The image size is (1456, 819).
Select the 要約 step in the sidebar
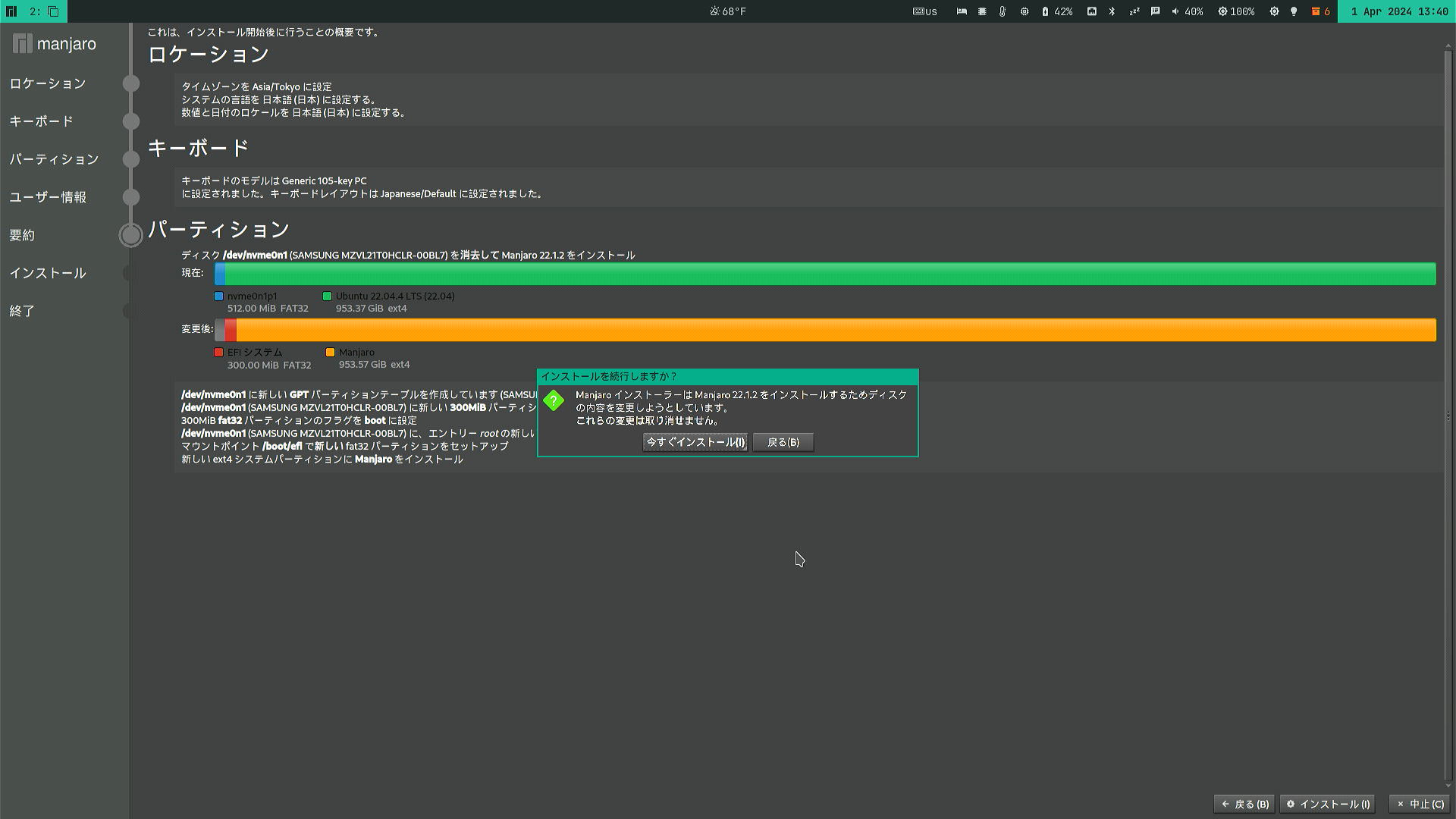coord(22,235)
